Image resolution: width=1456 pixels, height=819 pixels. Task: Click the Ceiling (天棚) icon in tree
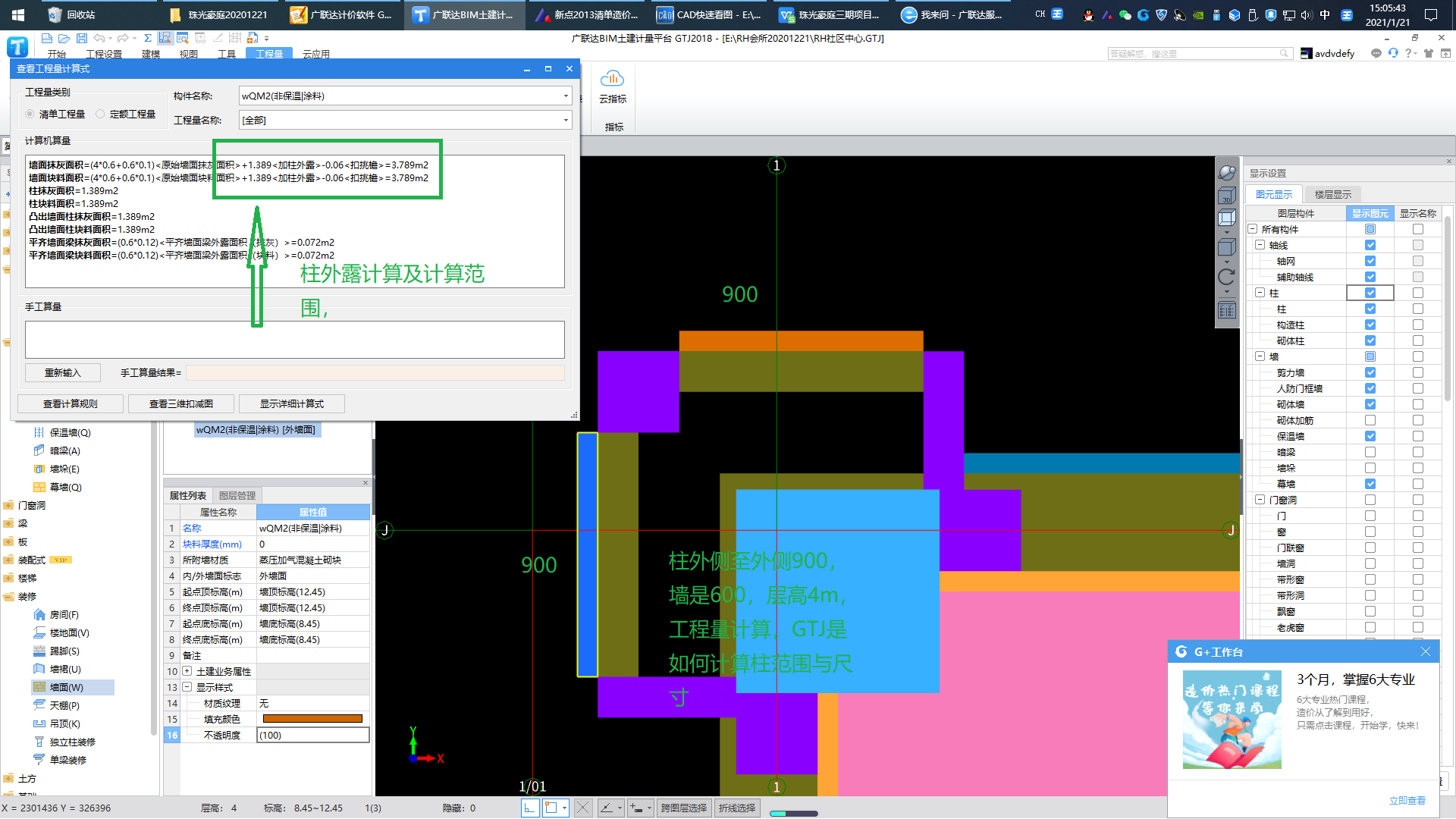(39, 705)
